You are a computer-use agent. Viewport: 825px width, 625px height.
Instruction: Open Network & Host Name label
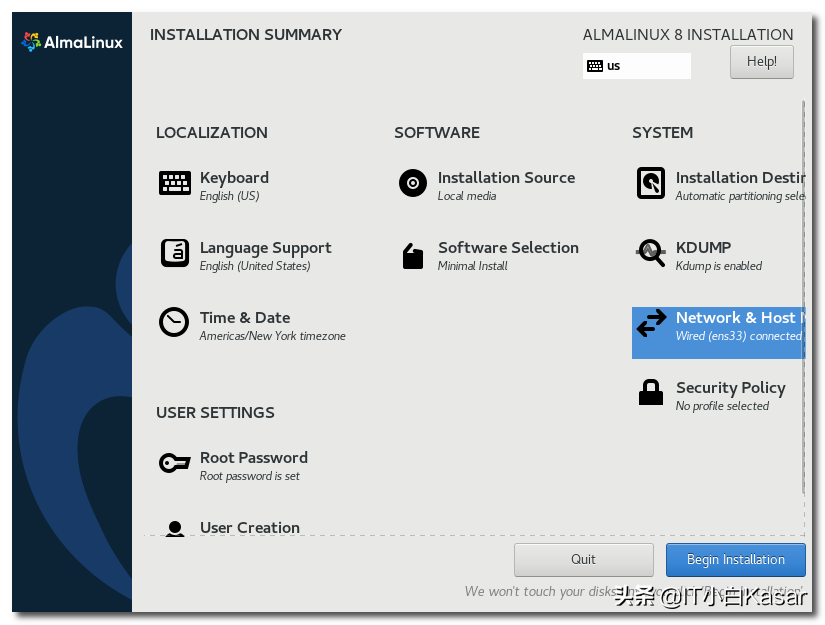pyautogui.click(x=740, y=318)
